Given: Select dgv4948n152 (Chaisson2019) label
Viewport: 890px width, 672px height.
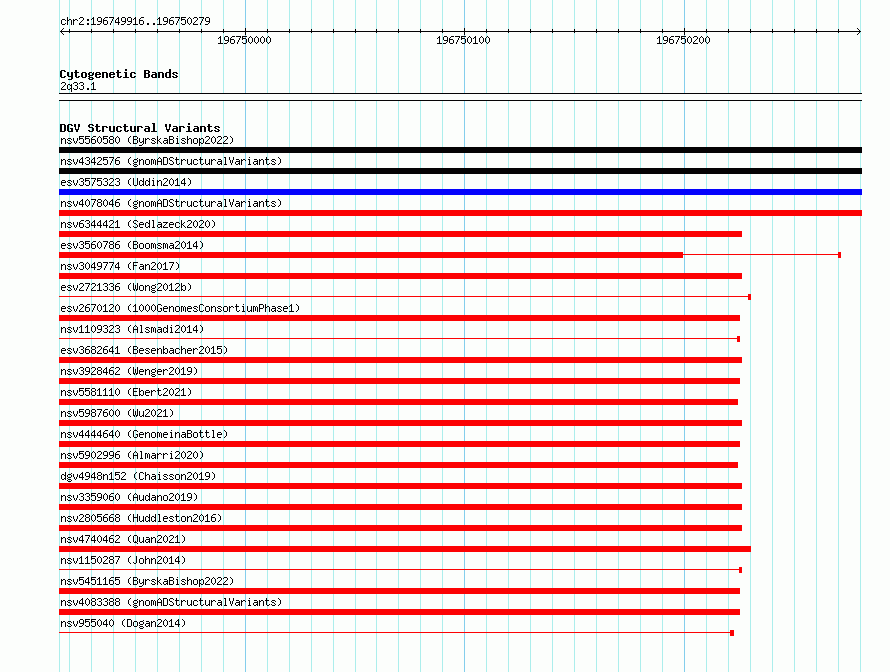Looking at the screenshot, I should 138,476.
